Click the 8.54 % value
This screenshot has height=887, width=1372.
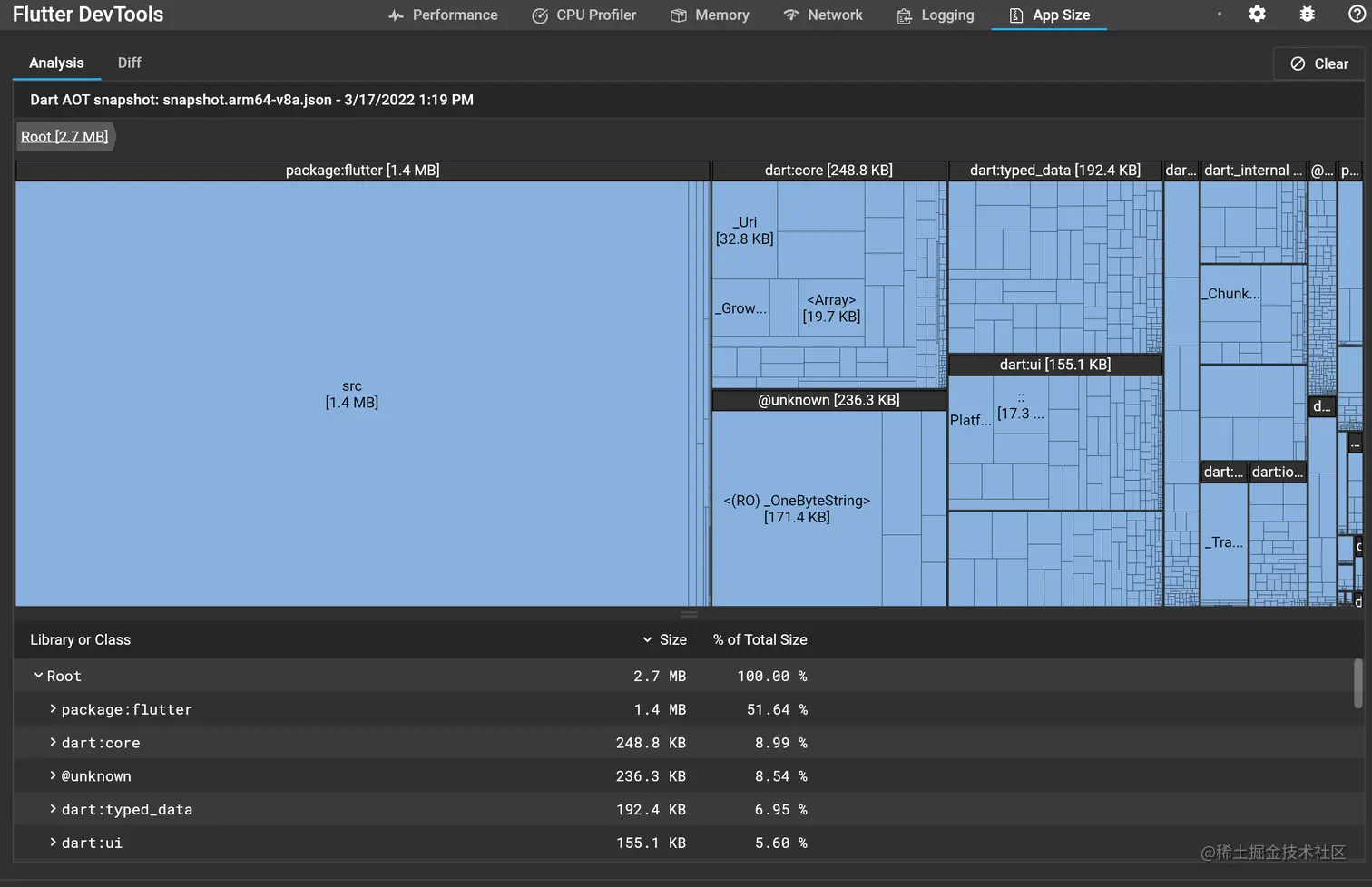[x=780, y=776]
